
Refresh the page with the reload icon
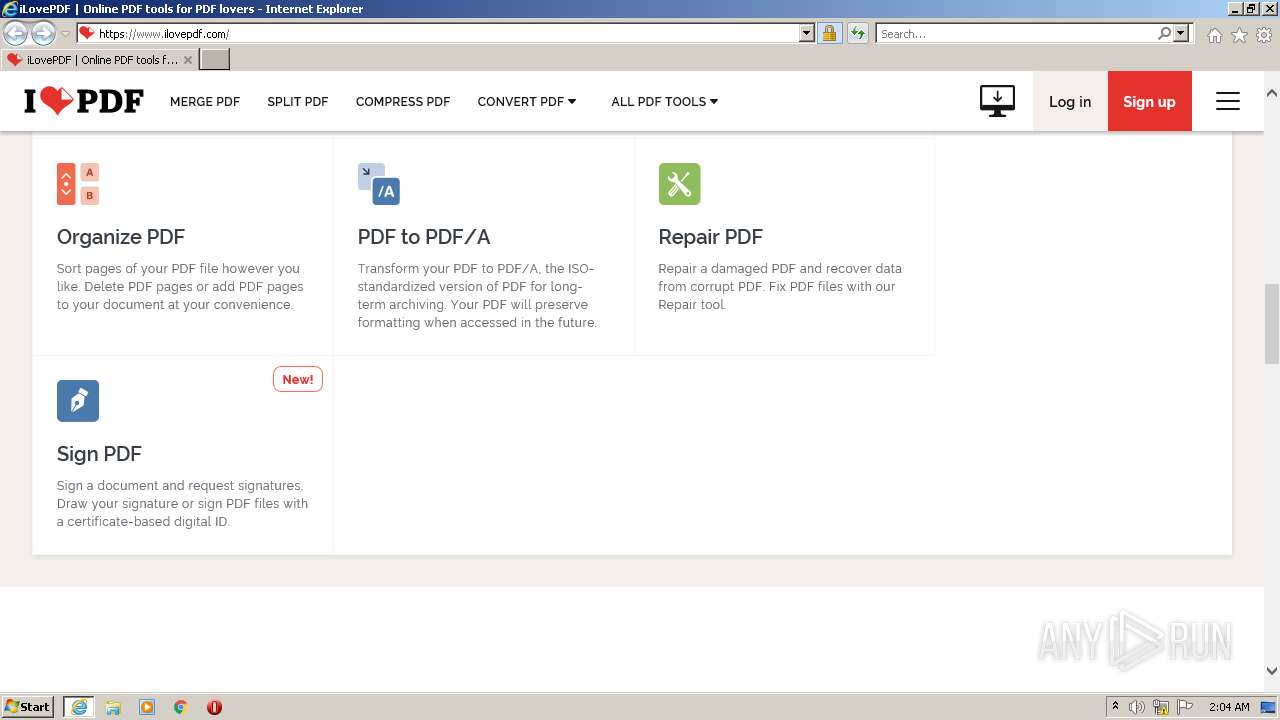click(x=858, y=33)
